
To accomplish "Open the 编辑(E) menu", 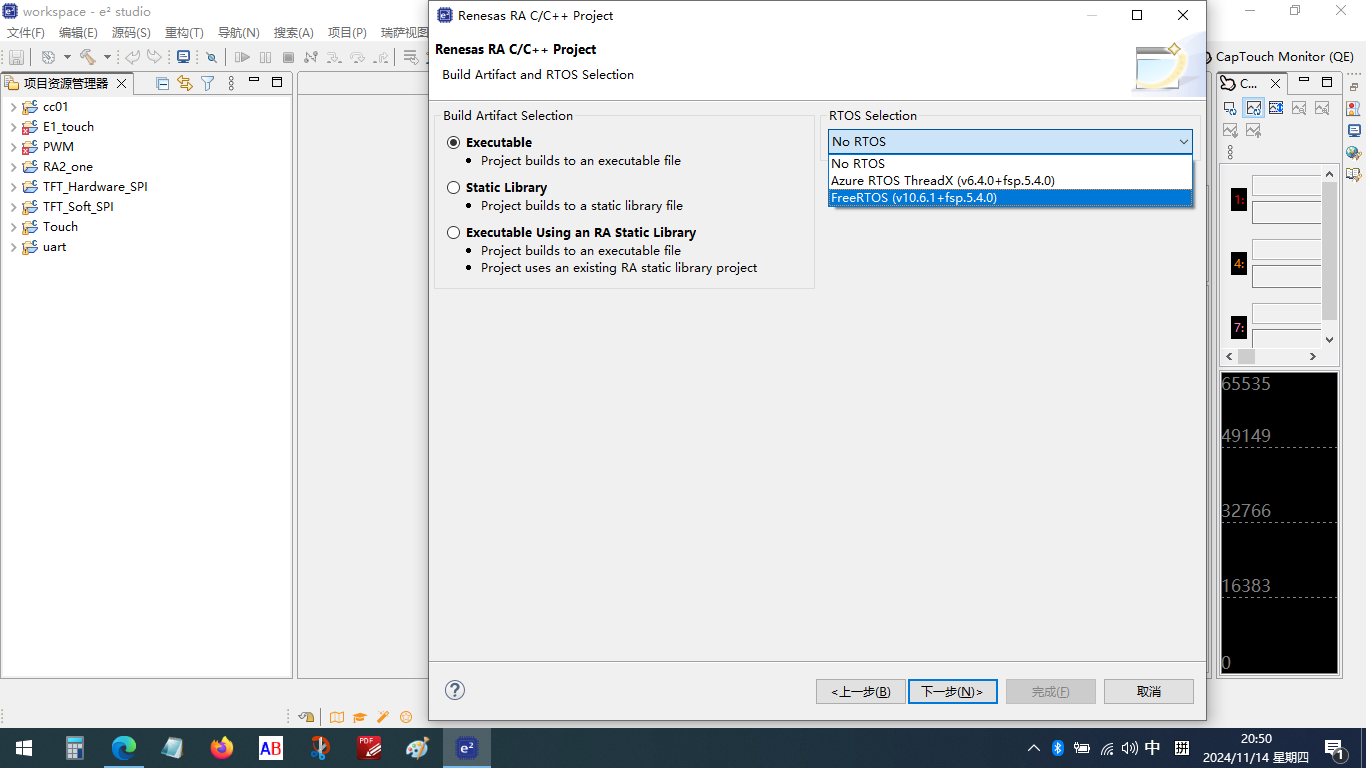I will (x=78, y=33).
